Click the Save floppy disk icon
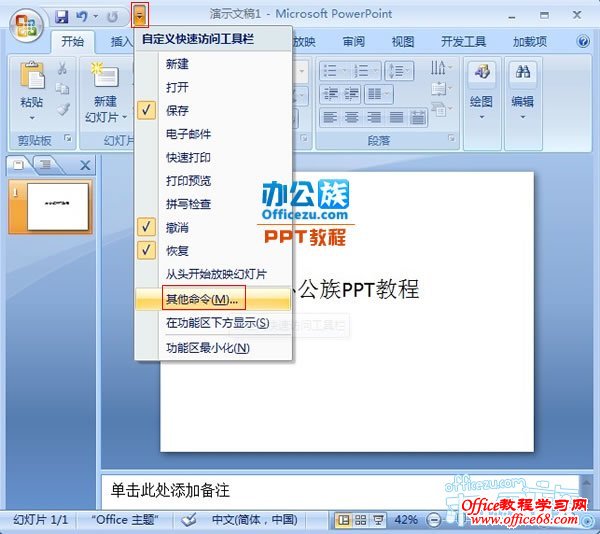This screenshot has height=534, width=600. coord(61,16)
